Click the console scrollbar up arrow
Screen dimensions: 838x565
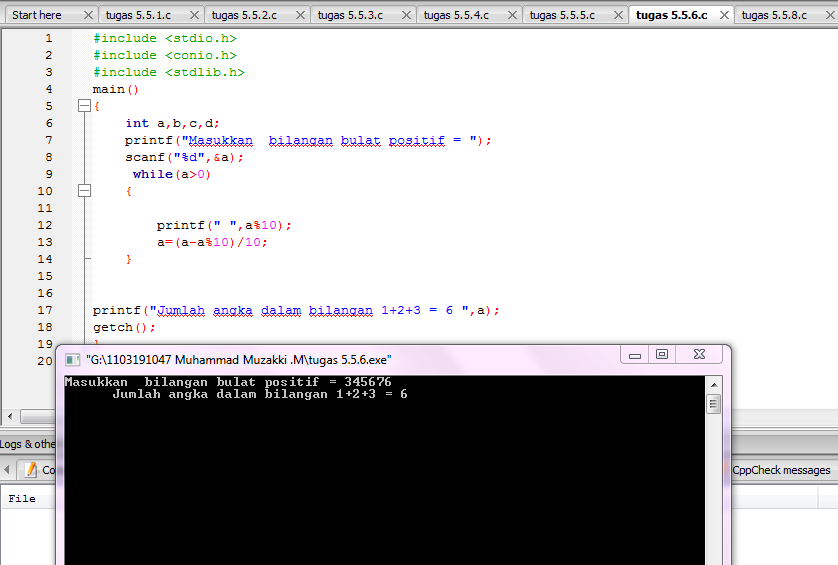click(x=713, y=384)
